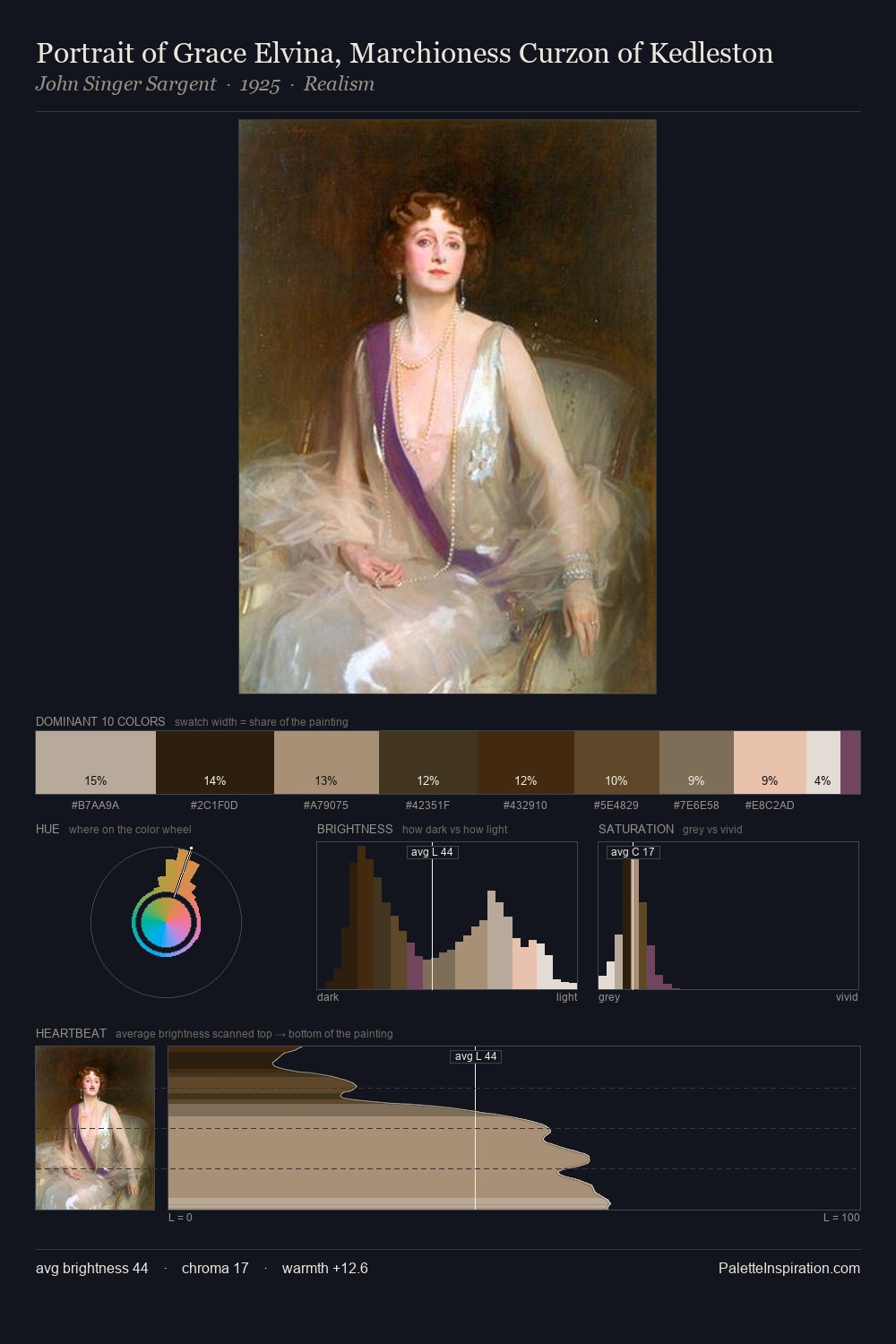The height and width of the screenshot is (1344, 896).
Task: Click the main portrait painting image
Action: click(447, 407)
